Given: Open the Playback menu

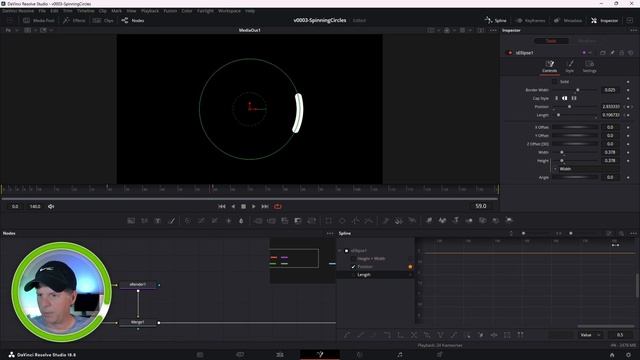Looking at the screenshot, I should tap(150, 11).
